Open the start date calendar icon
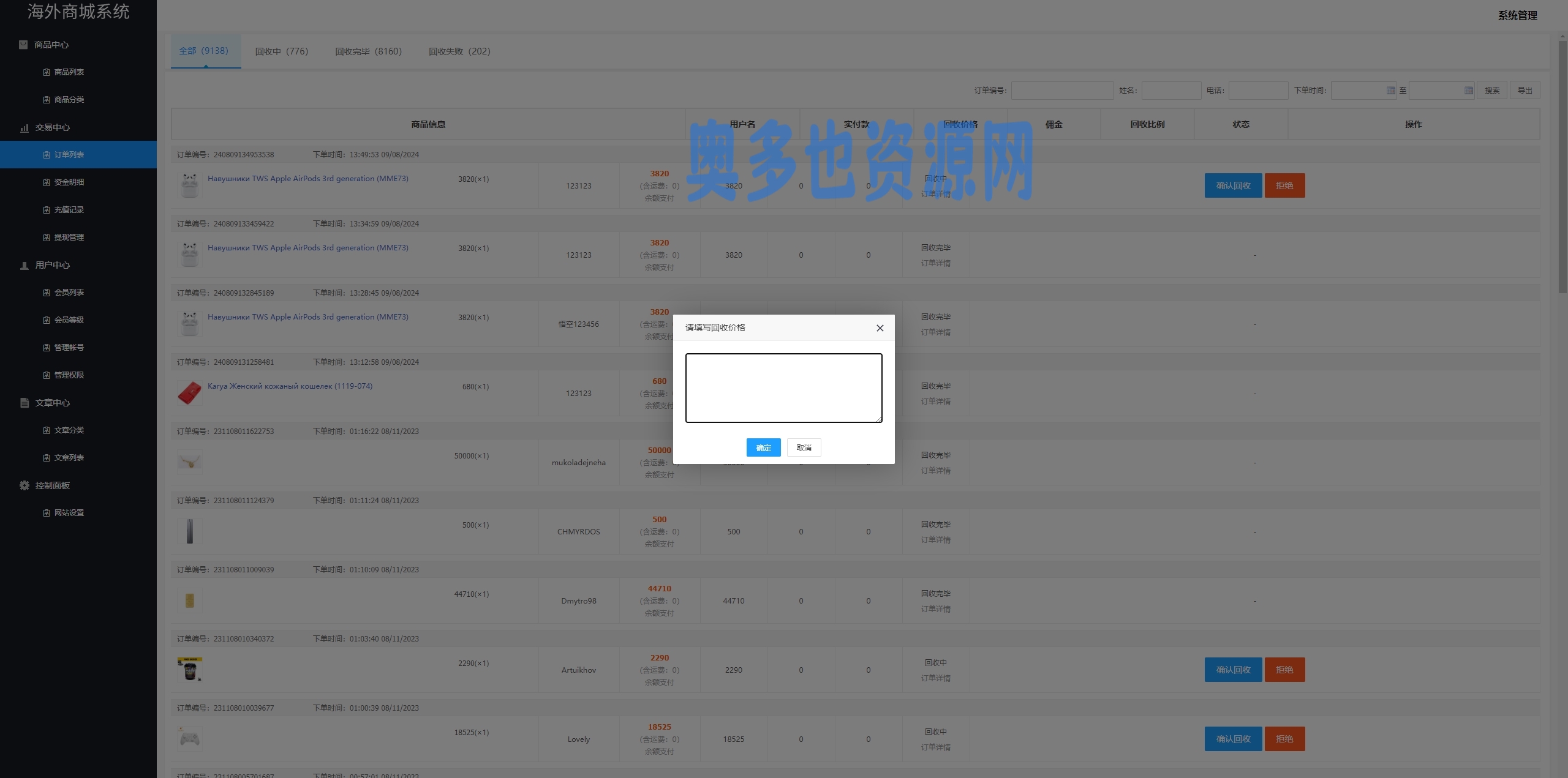This screenshot has height=778, width=1568. (1390, 91)
